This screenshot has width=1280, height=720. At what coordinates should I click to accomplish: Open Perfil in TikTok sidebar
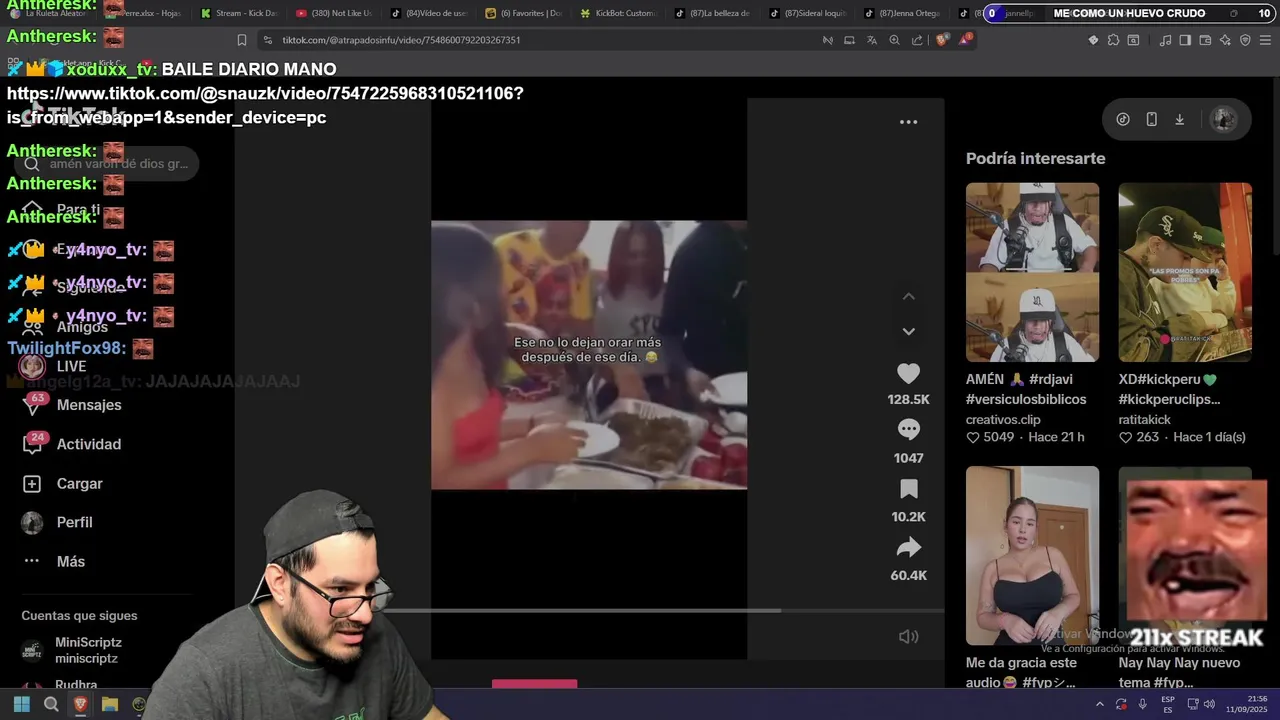click(74, 522)
